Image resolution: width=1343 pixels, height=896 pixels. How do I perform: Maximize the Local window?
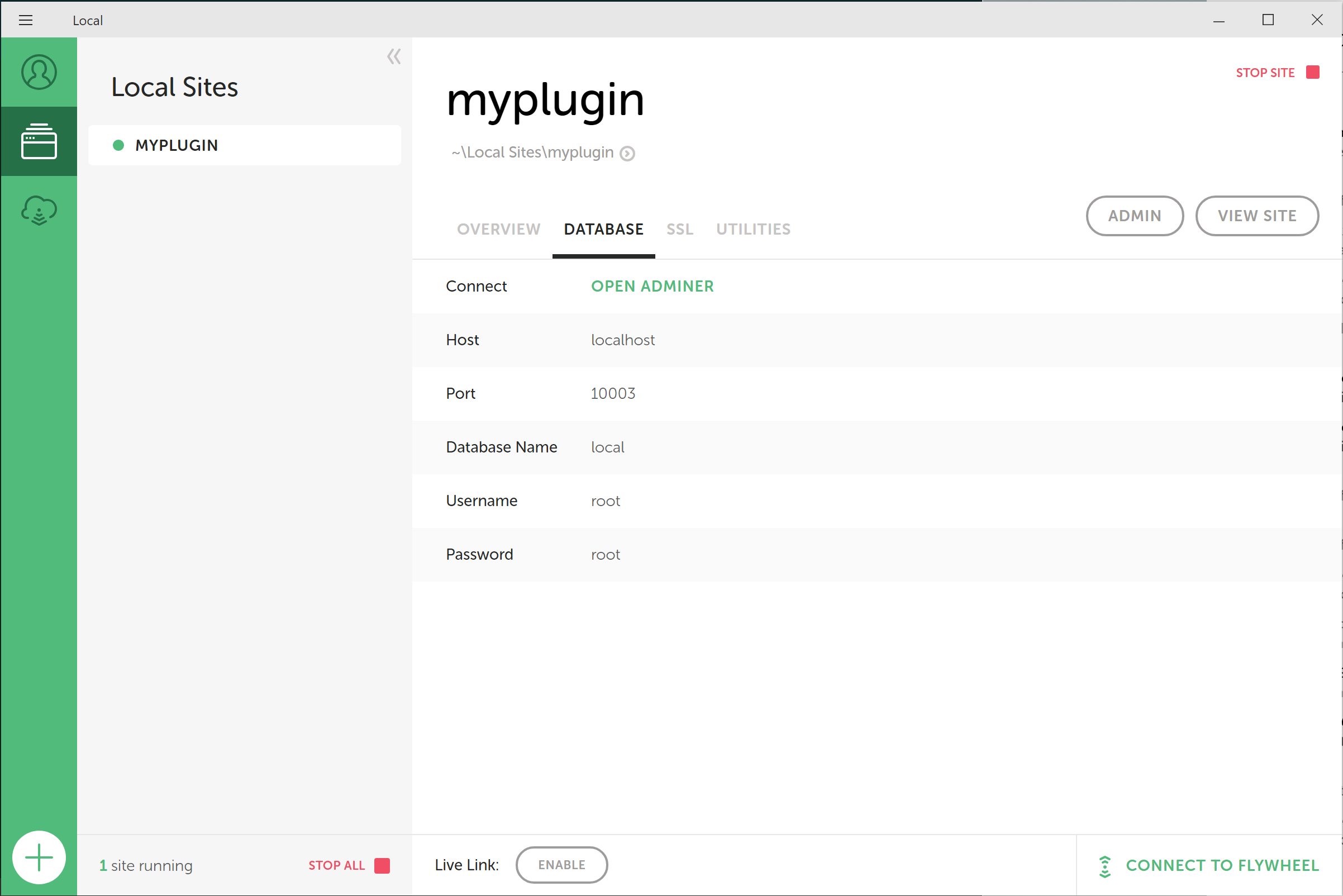[1268, 20]
